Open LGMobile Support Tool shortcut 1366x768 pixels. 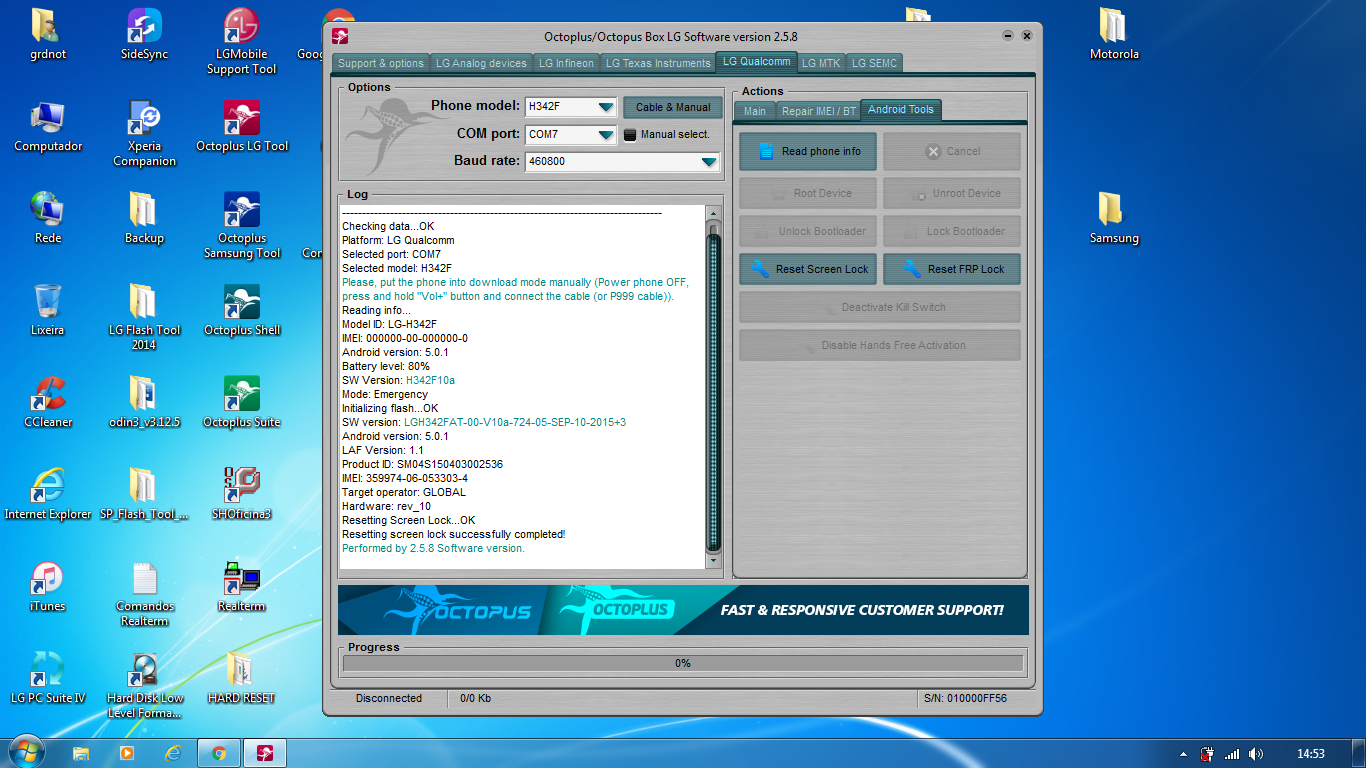coord(242,41)
